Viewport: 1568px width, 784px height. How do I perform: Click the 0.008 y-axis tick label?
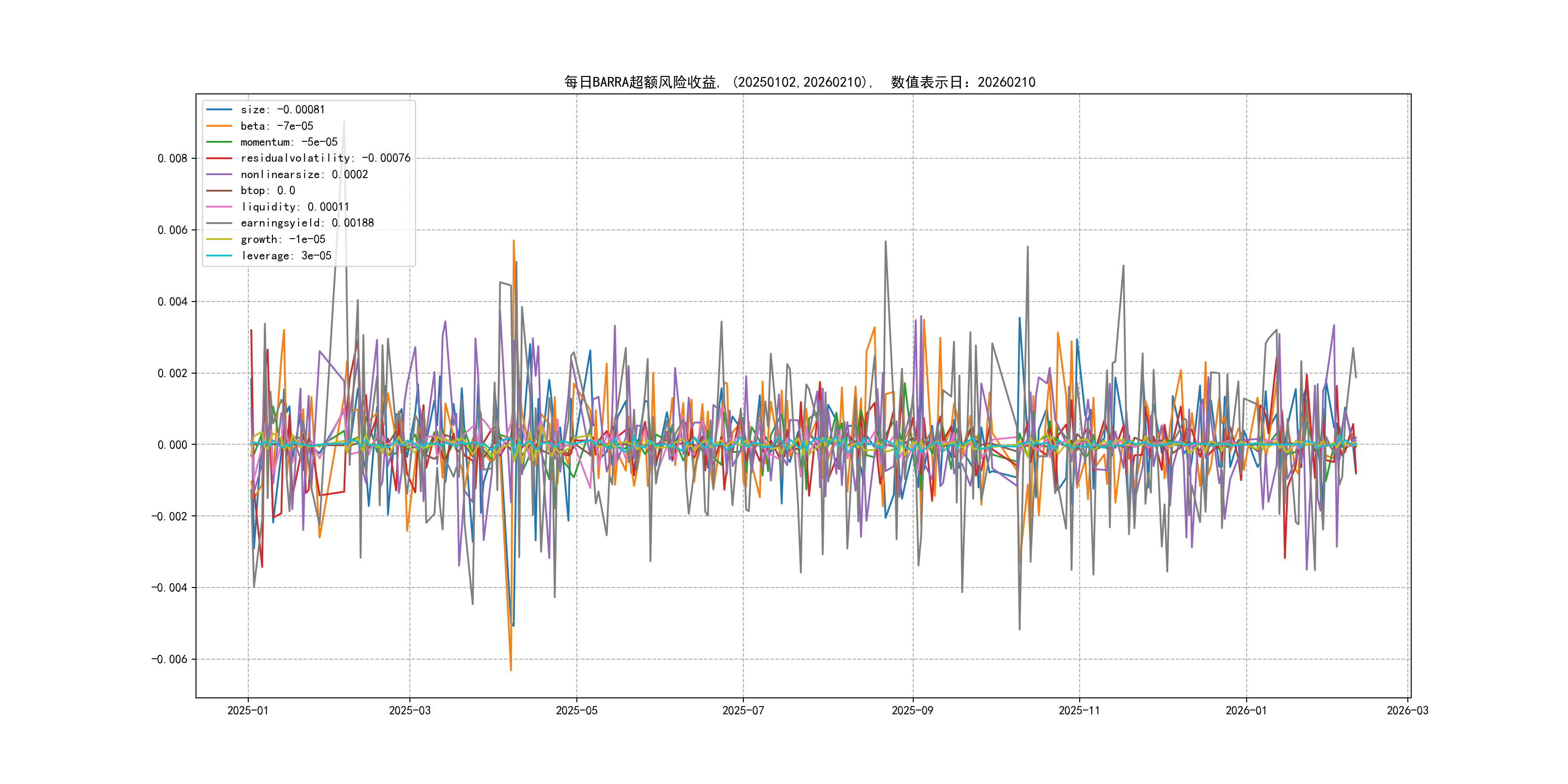(x=172, y=158)
